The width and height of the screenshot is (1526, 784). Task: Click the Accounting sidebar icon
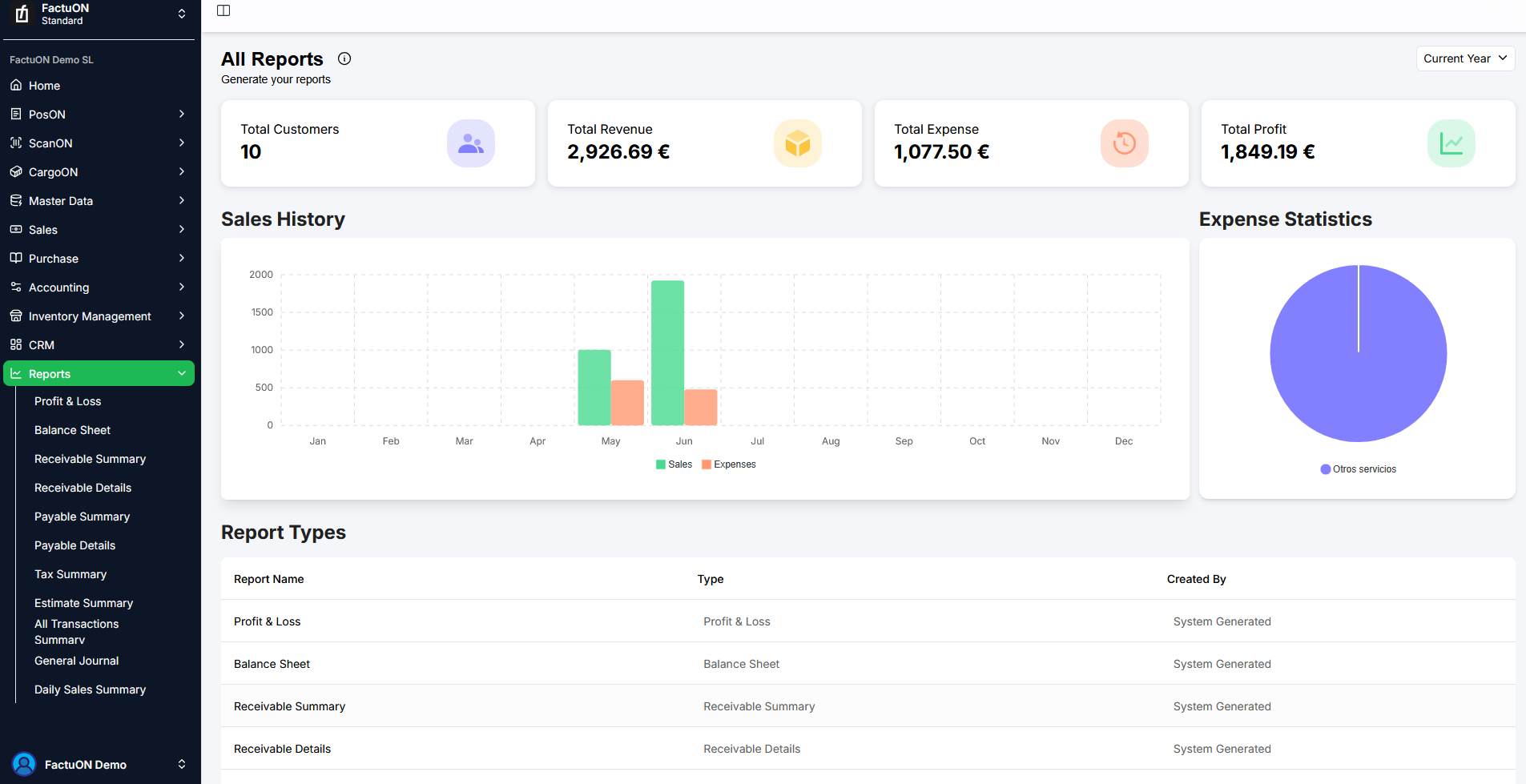coord(16,287)
